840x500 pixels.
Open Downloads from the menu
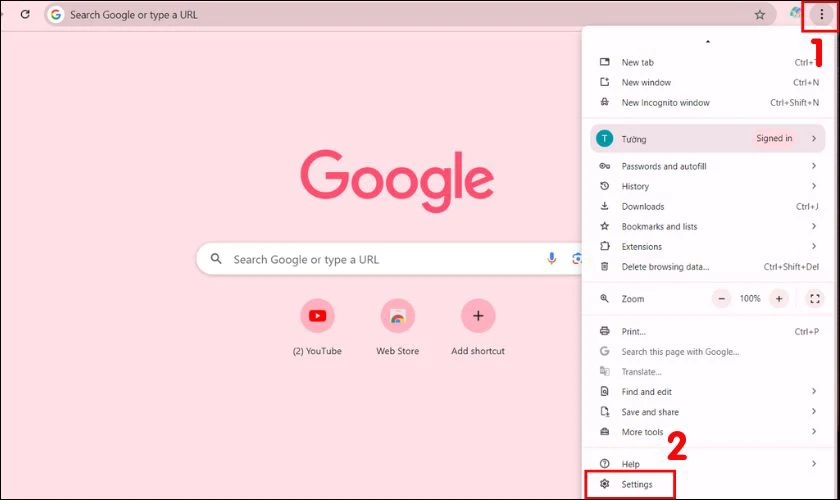708,206
